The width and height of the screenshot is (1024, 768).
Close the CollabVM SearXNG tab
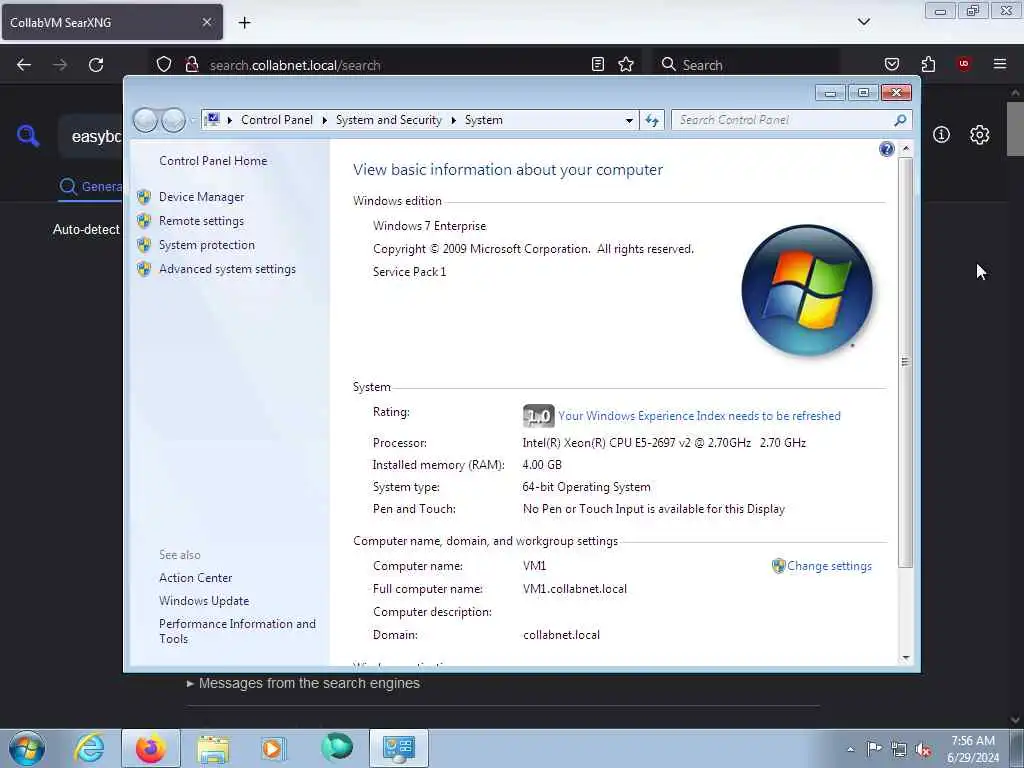pyautogui.click(x=206, y=22)
